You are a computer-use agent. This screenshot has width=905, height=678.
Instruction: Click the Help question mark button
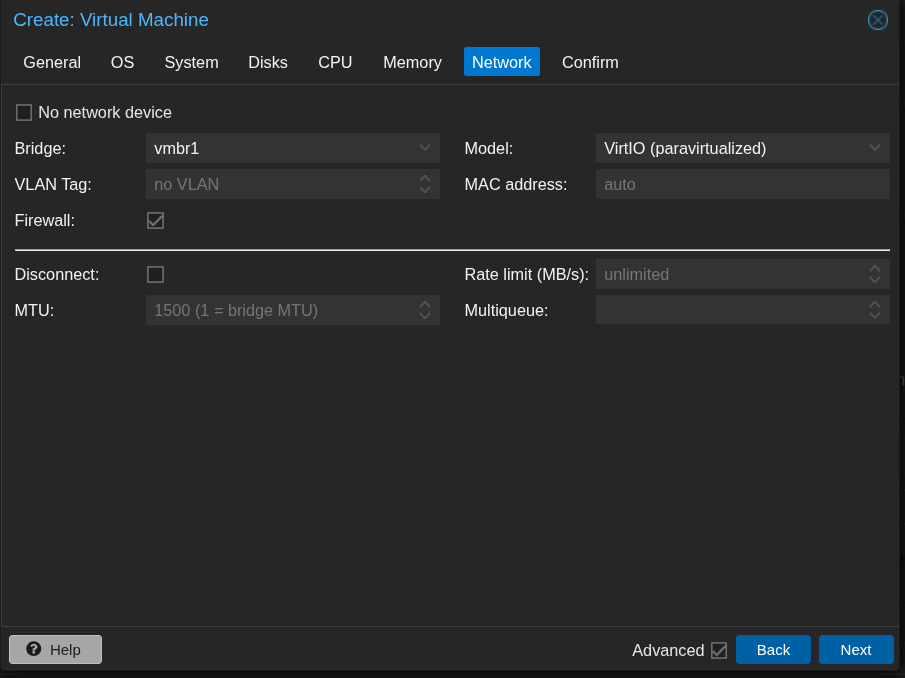[55, 649]
